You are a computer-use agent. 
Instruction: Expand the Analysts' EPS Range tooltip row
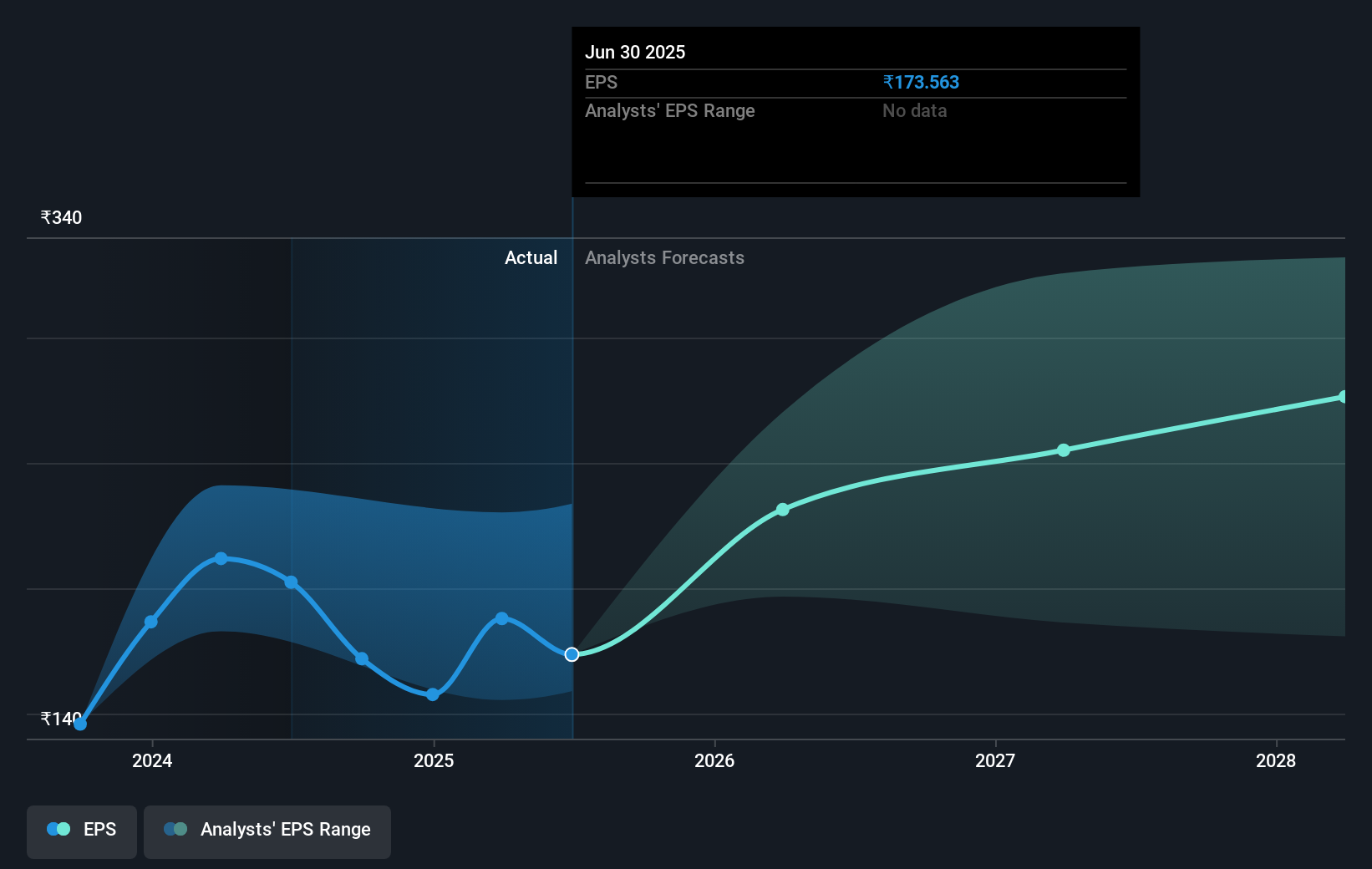click(x=670, y=110)
